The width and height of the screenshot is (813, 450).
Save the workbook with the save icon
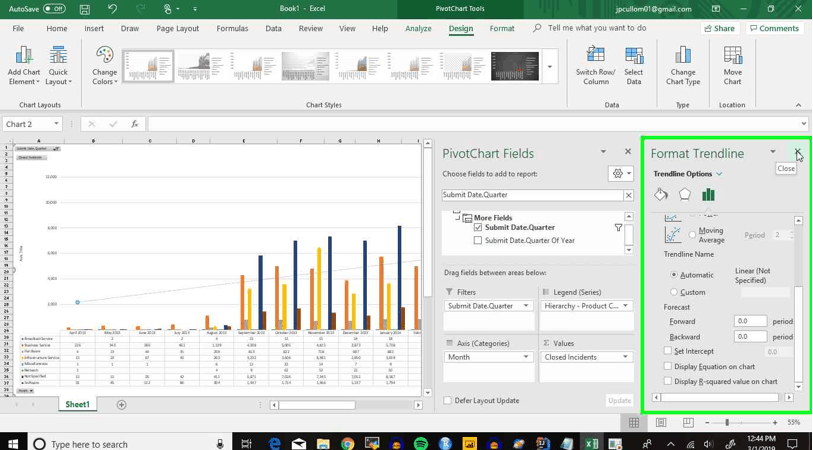[x=85, y=9]
